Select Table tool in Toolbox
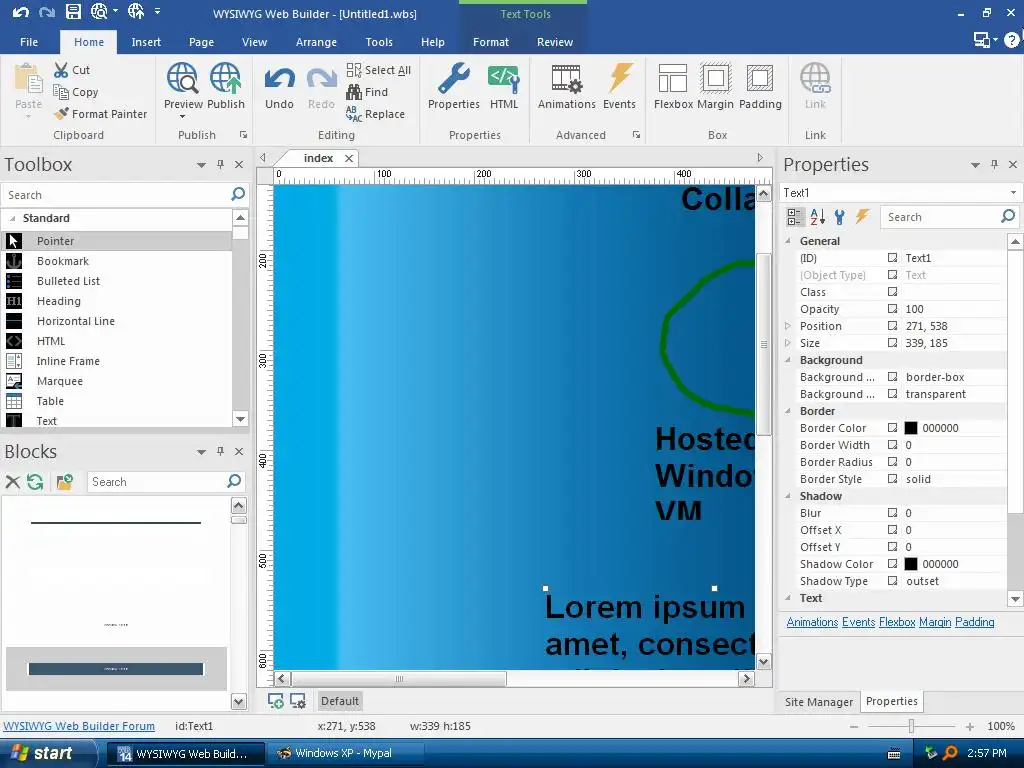Screen dimensions: 1024x768 (118, 401)
